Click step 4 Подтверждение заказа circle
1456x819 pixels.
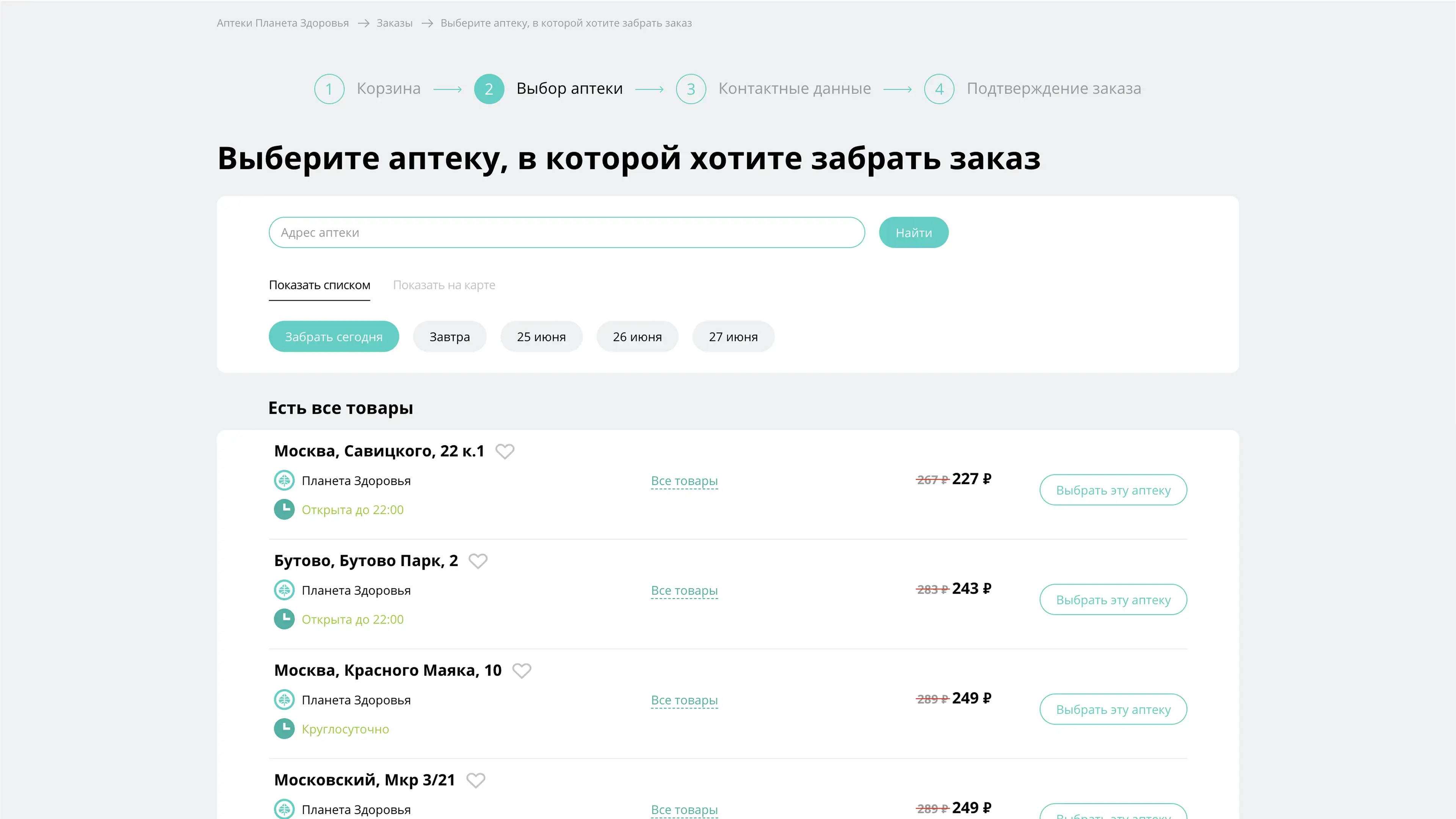tap(939, 89)
